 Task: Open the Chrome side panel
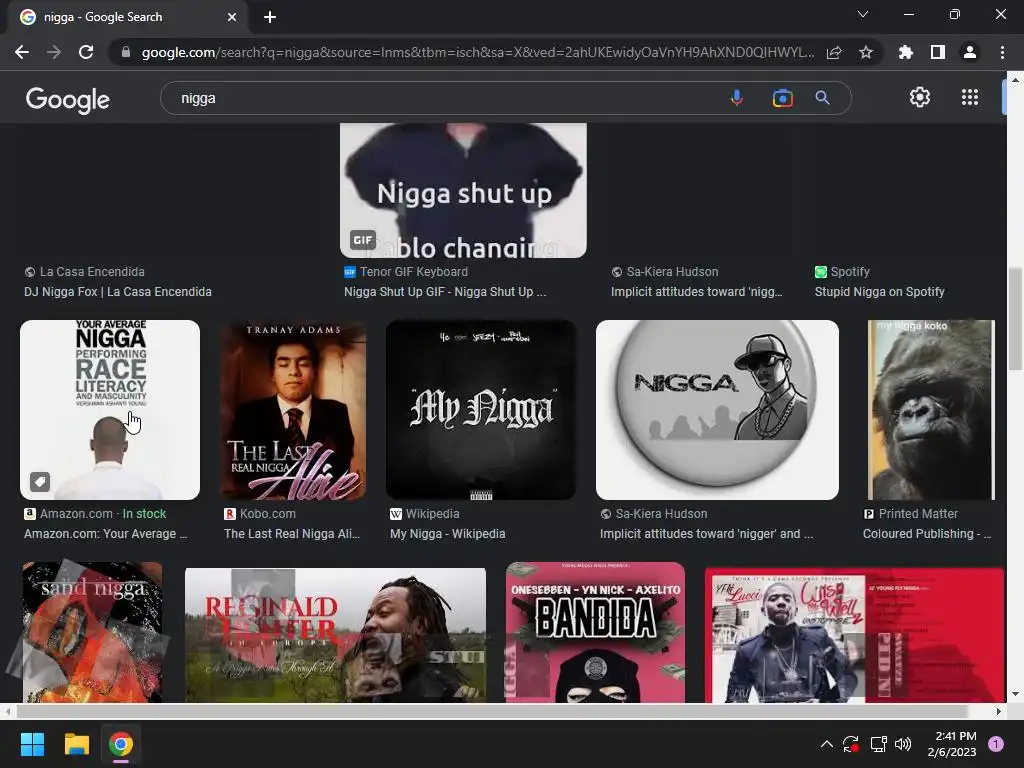click(938, 52)
